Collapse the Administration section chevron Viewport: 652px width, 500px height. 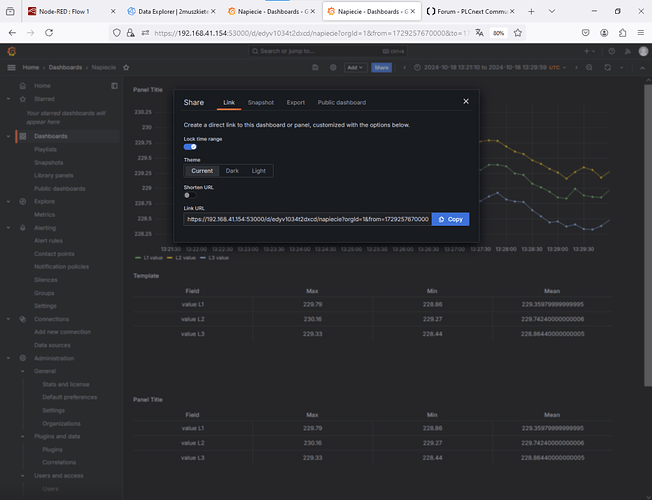[x=10, y=357]
